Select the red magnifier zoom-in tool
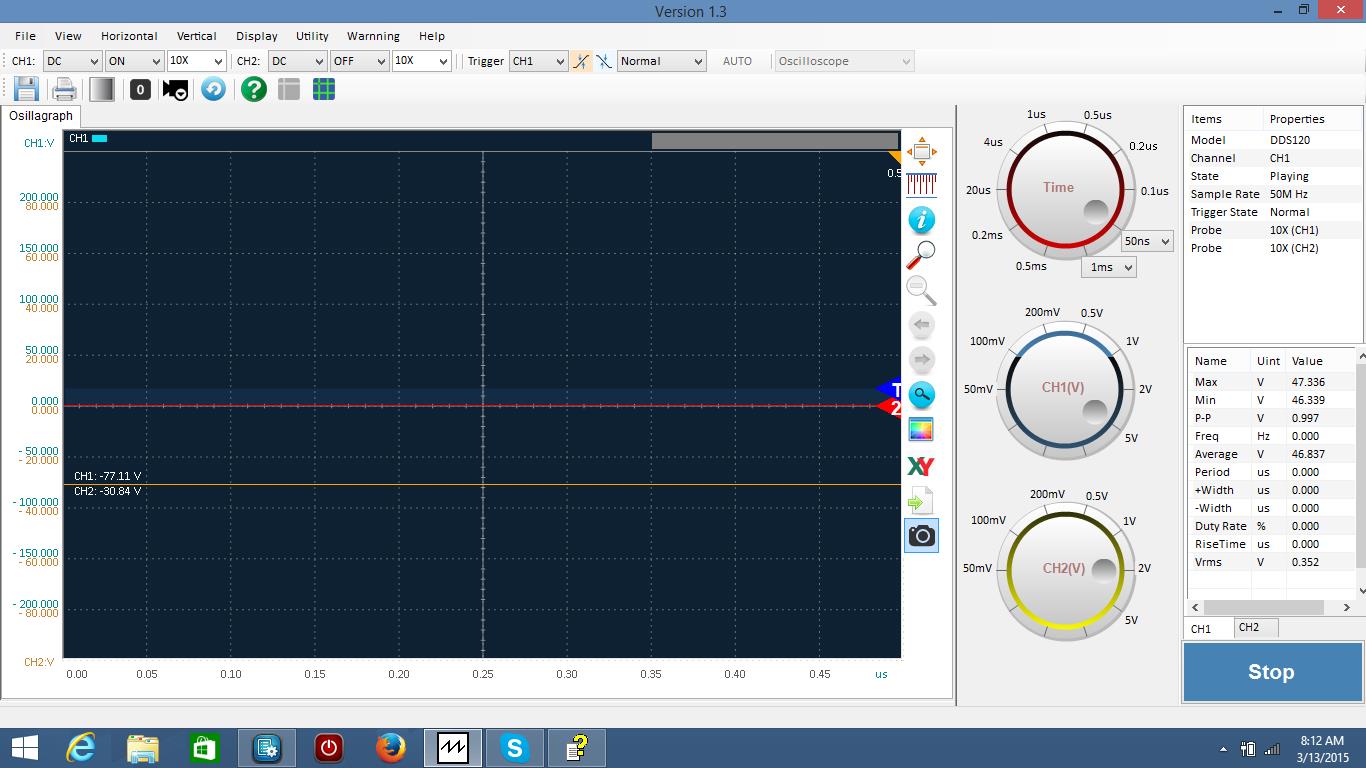Image resolution: width=1366 pixels, height=768 pixels. (x=920, y=255)
